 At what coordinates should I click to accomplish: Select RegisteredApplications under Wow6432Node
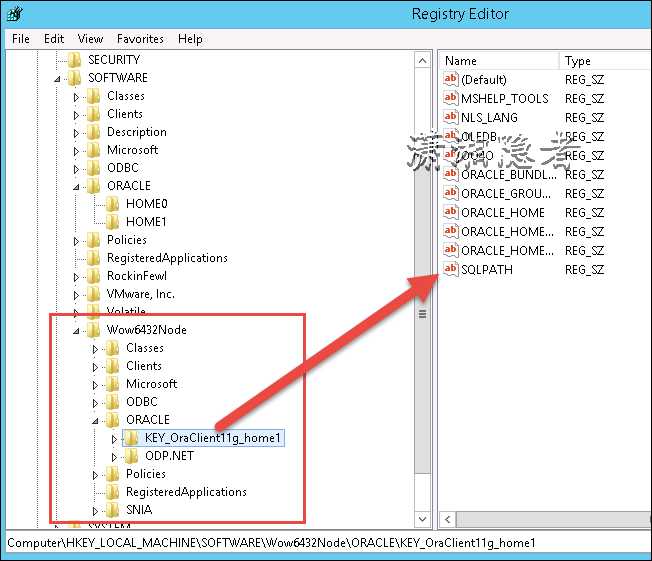click(186, 492)
